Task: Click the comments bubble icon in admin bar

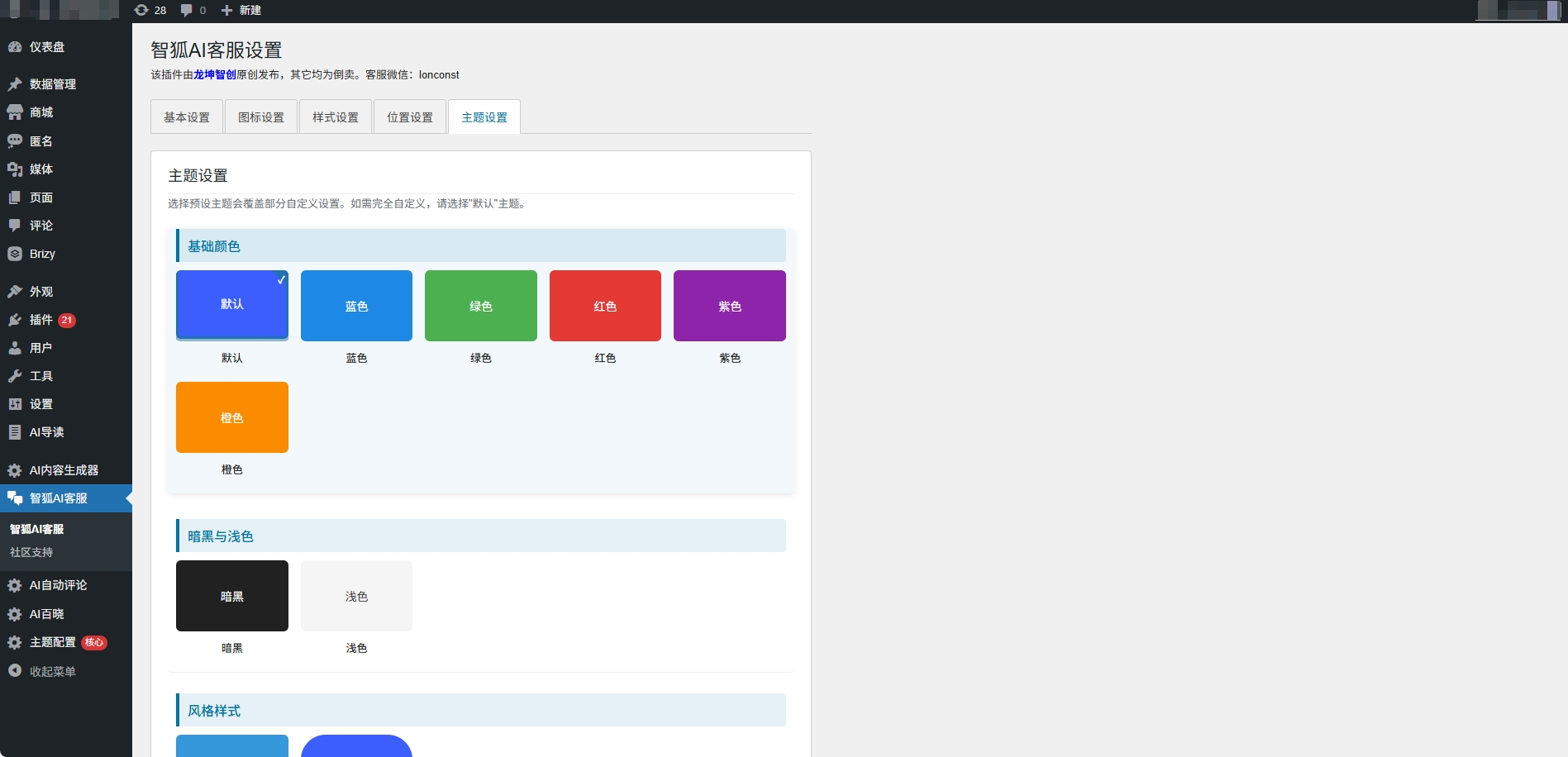Action: (x=187, y=10)
